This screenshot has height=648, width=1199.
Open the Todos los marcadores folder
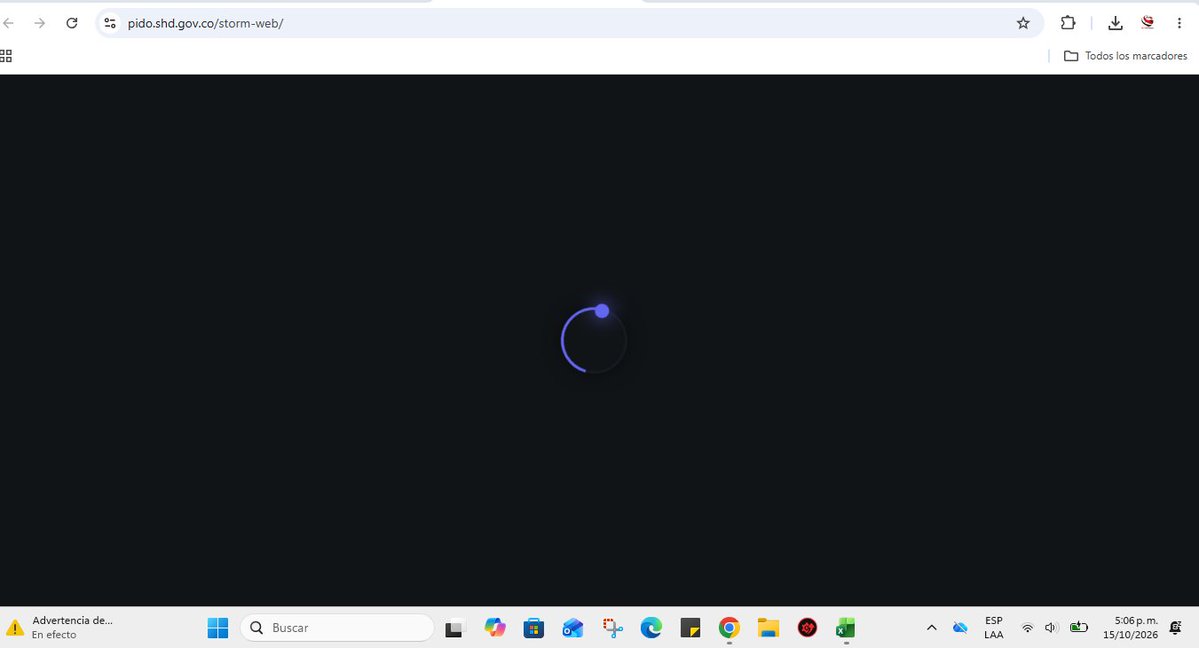[x=1126, y=56]
